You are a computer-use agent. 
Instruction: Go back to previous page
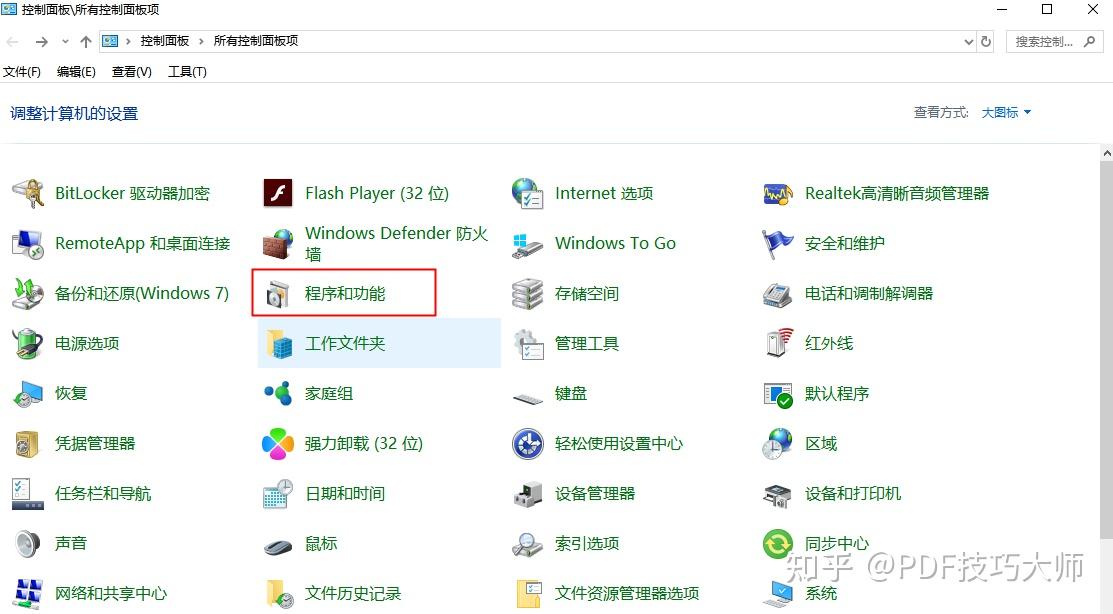click(12, 42)
